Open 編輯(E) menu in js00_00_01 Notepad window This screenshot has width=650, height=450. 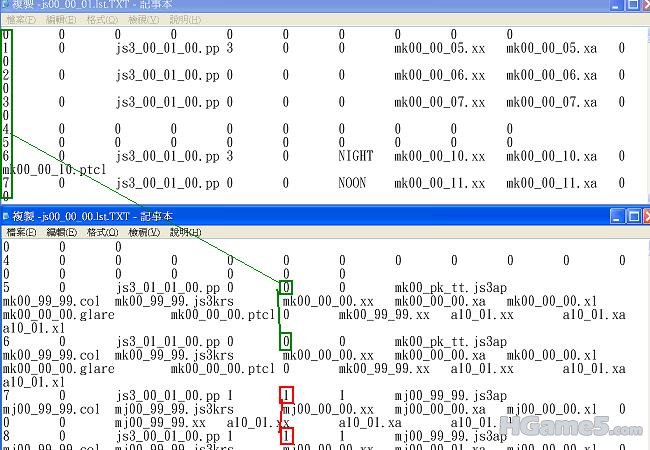click(x=62, y=20)
